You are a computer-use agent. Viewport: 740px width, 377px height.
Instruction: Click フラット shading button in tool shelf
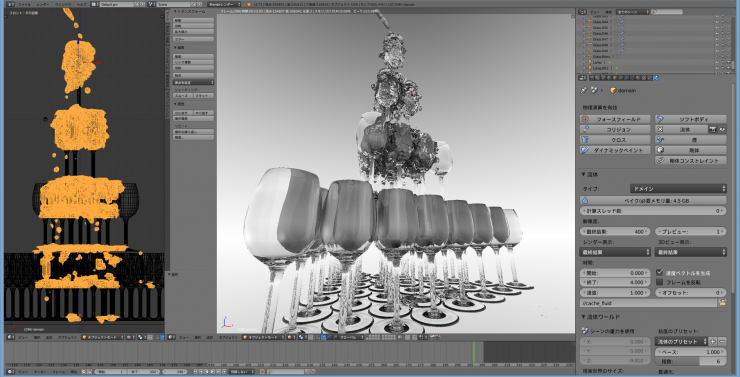204,95
